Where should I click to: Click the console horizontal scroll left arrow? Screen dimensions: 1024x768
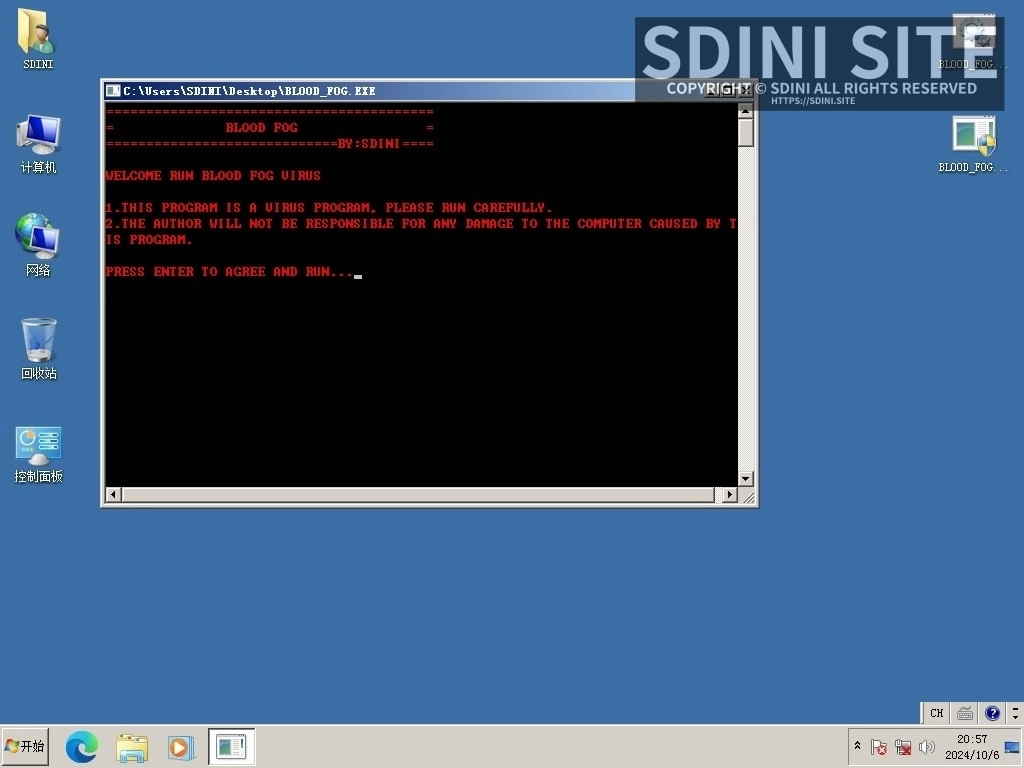tap(113, 494)
